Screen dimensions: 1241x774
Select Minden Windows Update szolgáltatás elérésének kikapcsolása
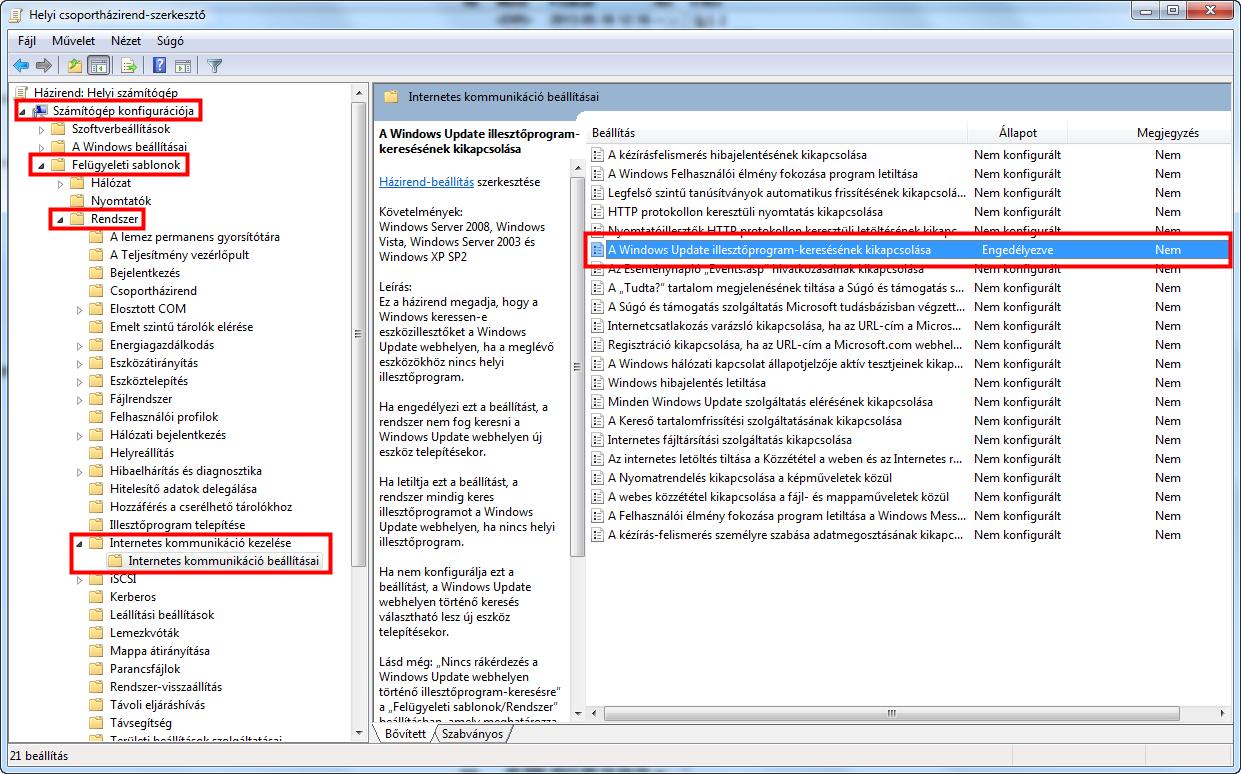(x=770, y=402)
